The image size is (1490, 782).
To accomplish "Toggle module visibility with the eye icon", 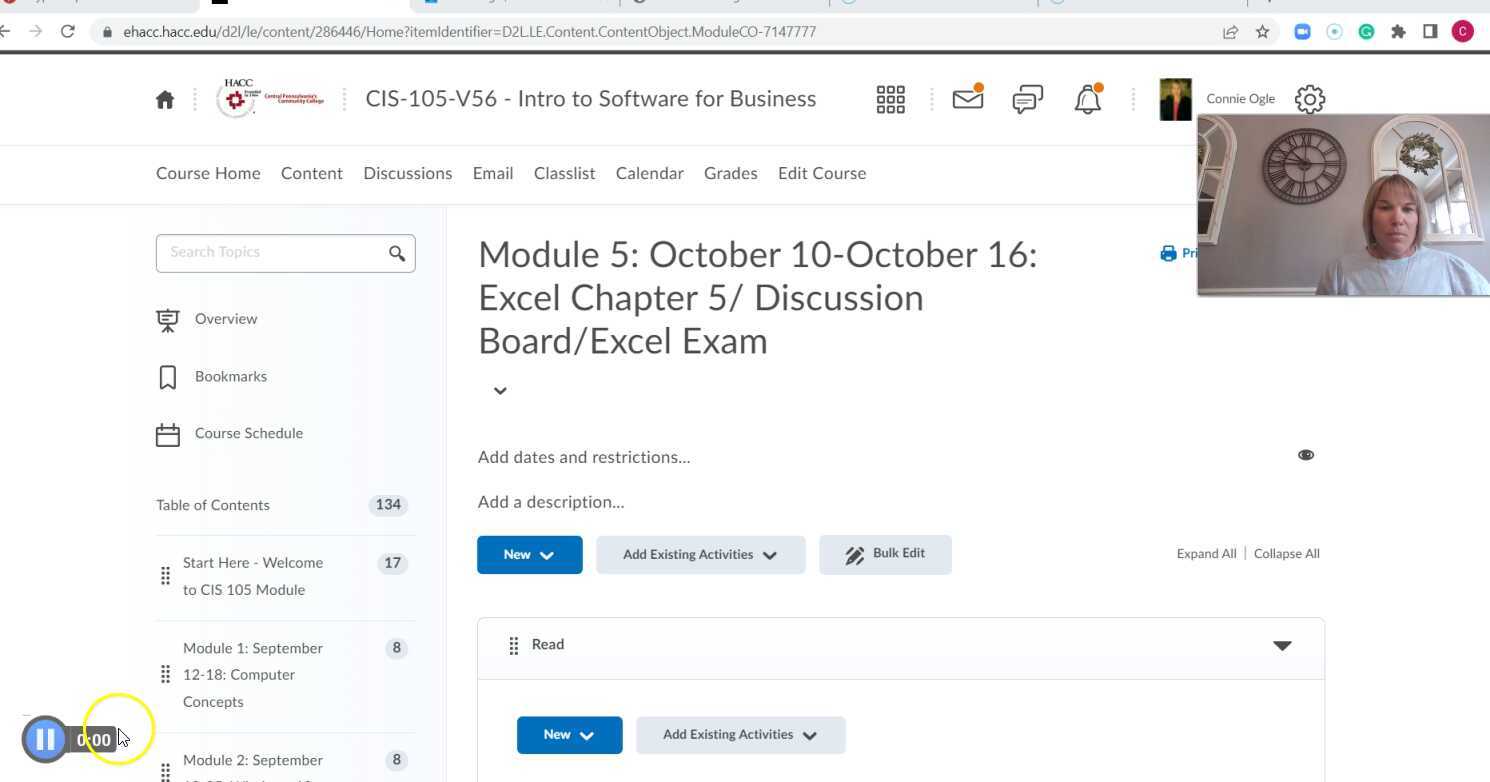I will [1305, 455].
